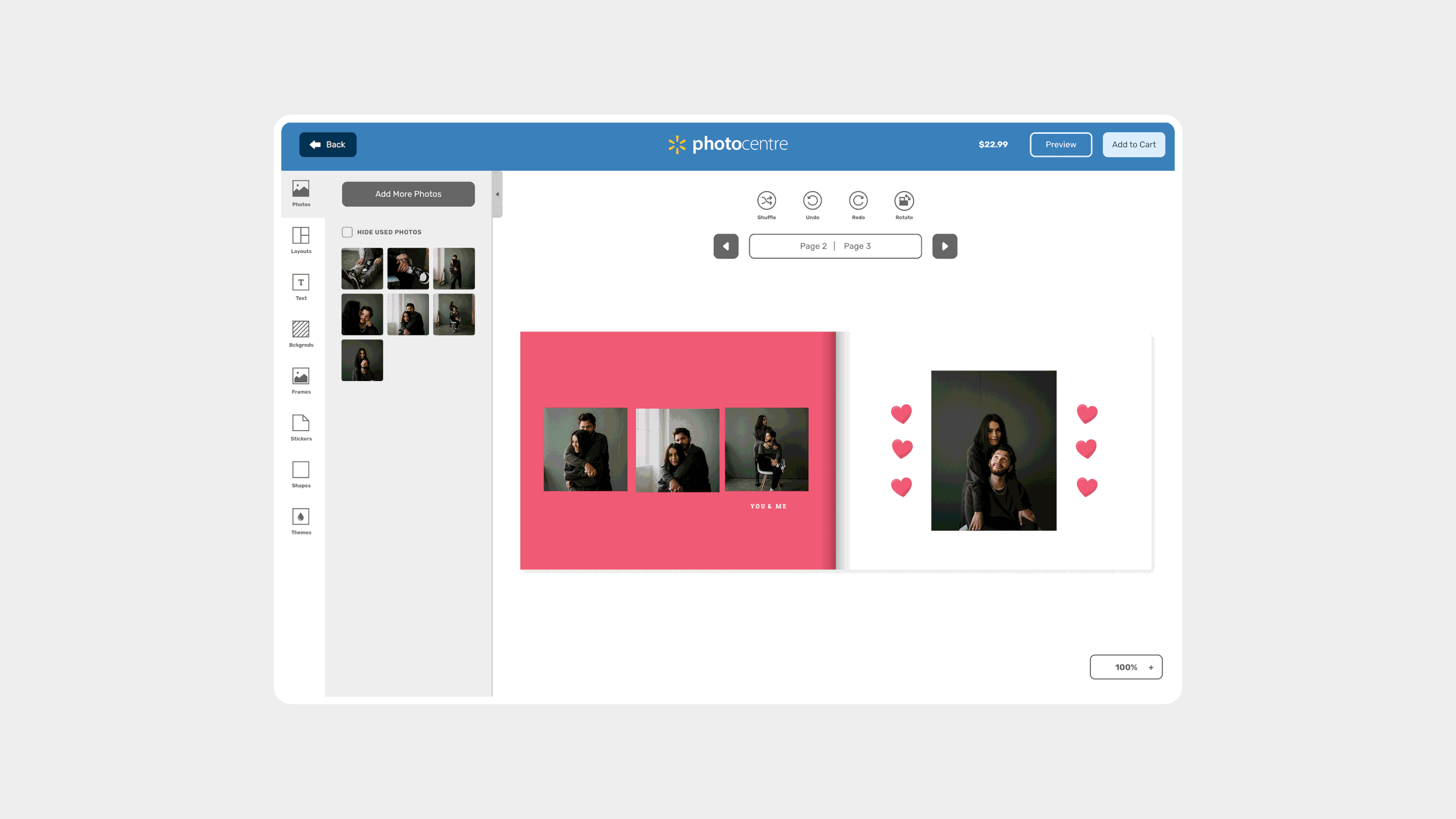Click the Add More Photos button
This screenshot has height=819, width=1456.
coord(408,194)
